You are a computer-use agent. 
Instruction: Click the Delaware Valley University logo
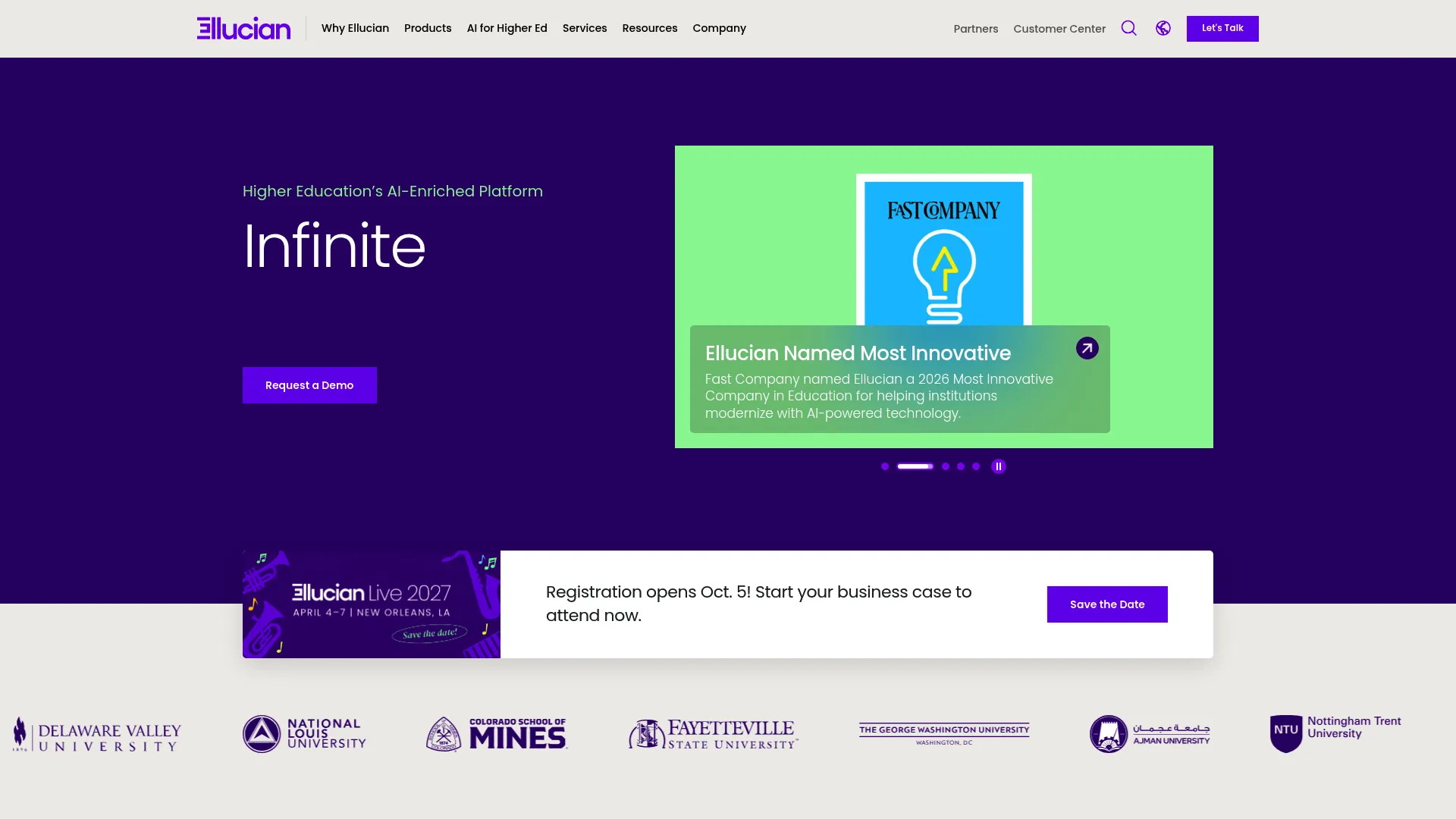pyautogui.click(x=97, y=734)
